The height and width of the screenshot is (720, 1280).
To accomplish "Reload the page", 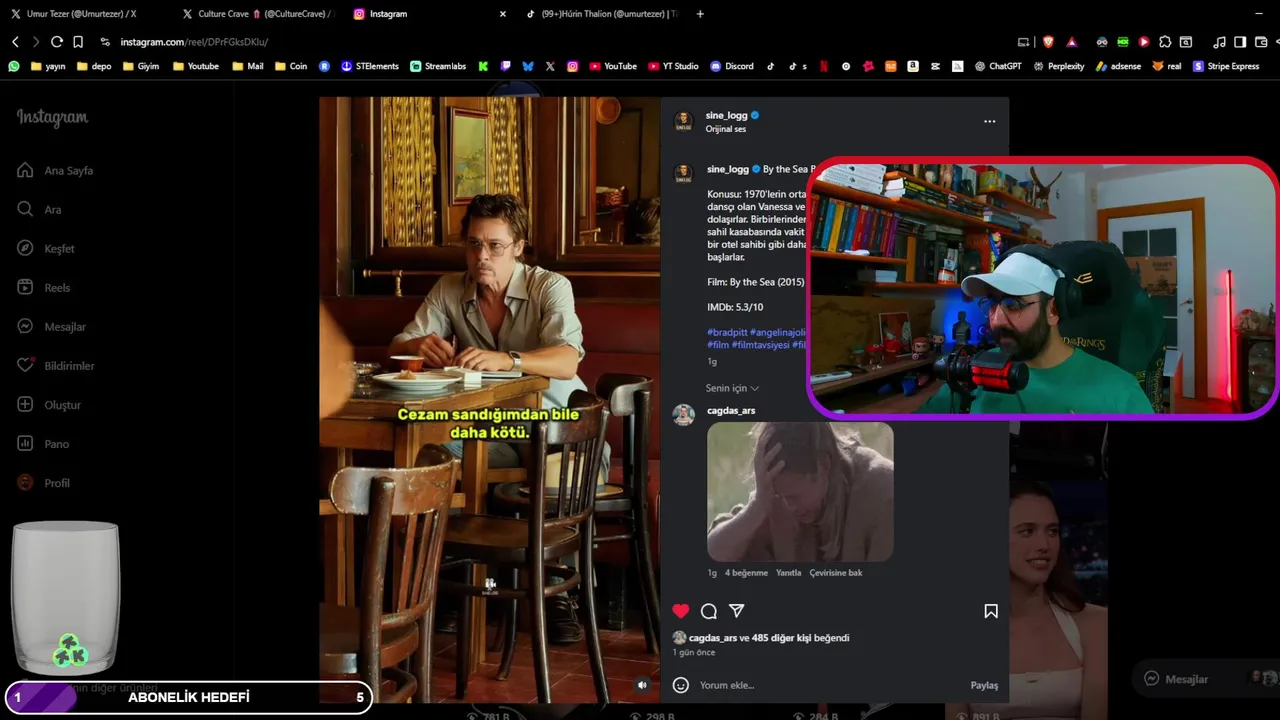I will [x=57, y=42].
